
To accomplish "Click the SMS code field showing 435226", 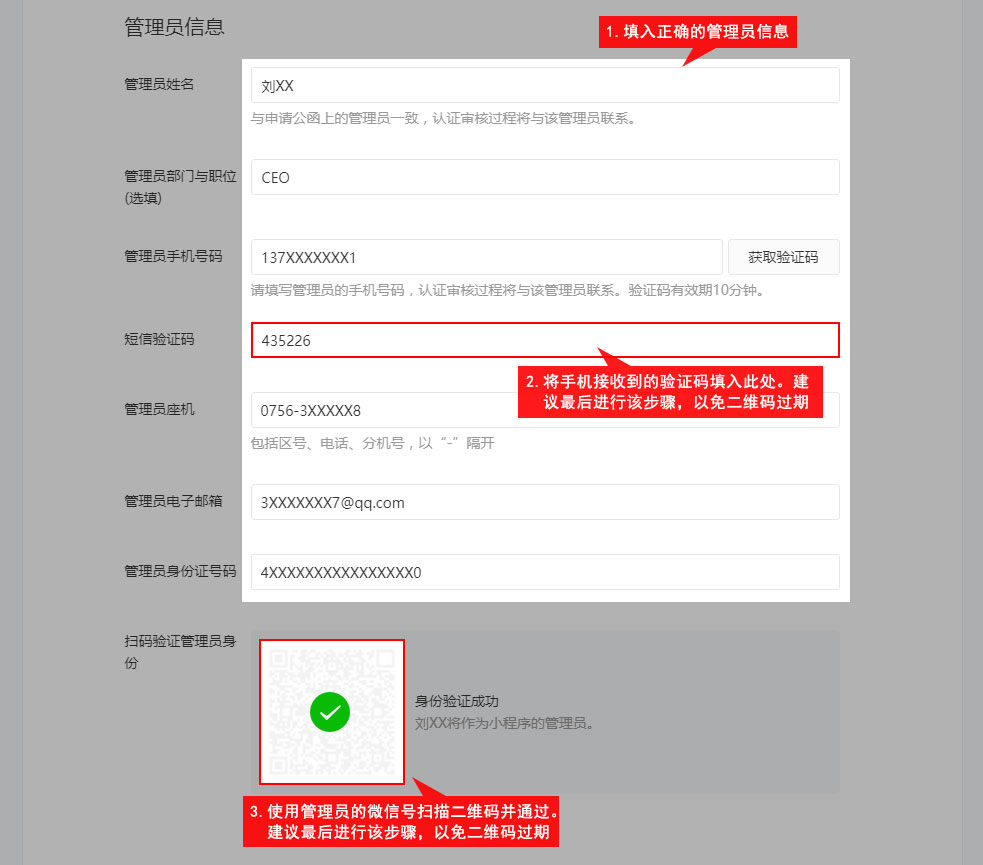I will pyautogui.click(x=545, y=340).
